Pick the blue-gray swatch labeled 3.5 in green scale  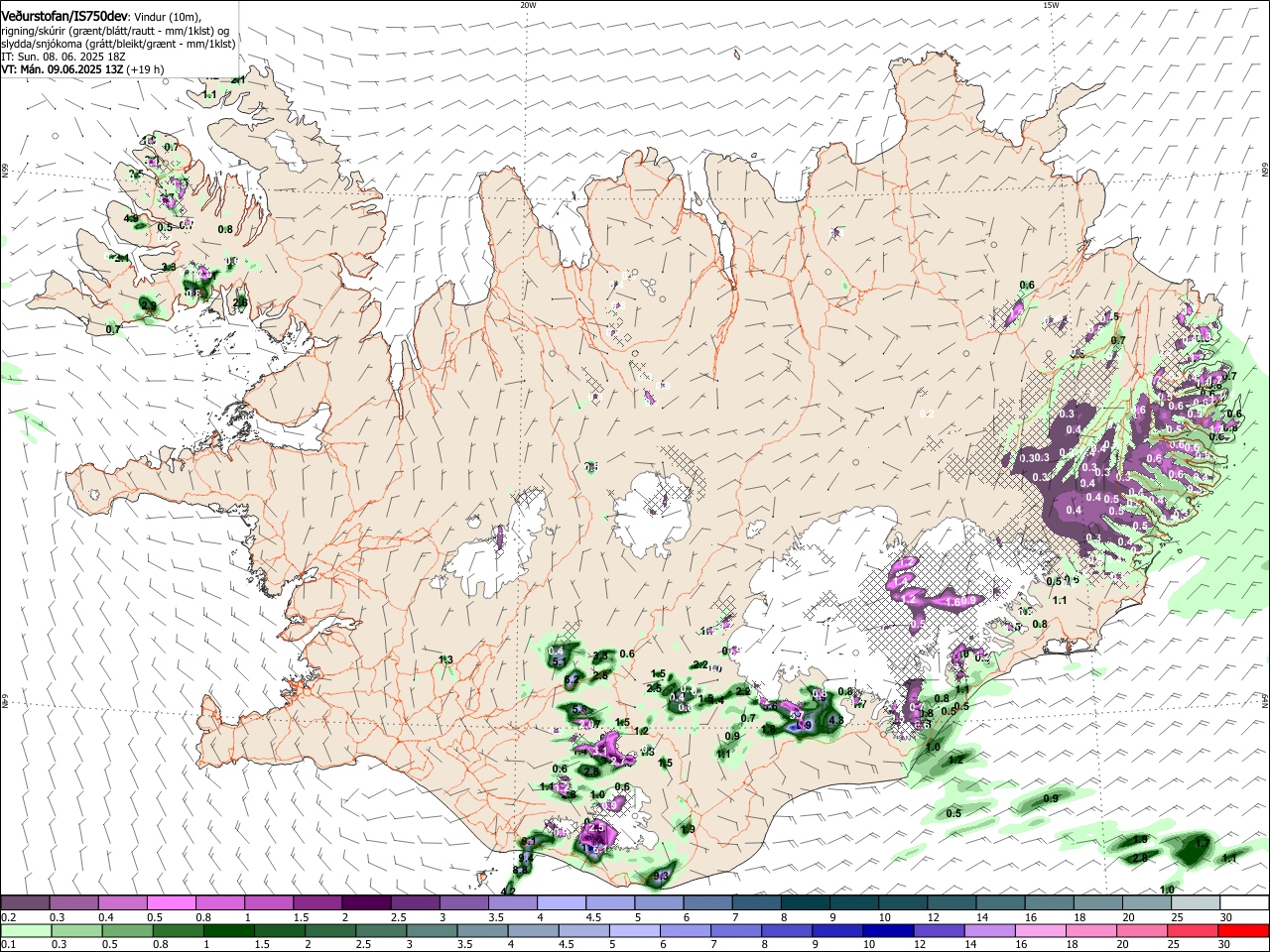[x=482, y=930]
